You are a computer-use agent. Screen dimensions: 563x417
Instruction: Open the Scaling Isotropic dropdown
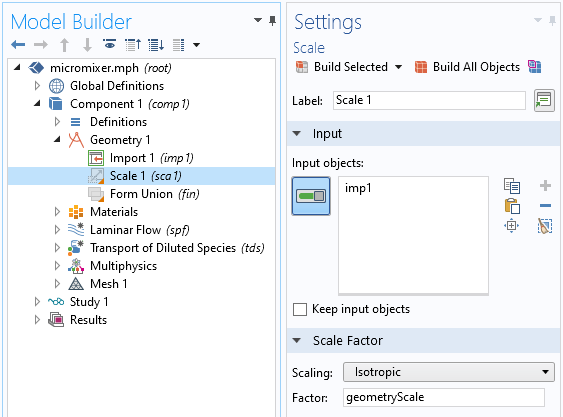448,372
